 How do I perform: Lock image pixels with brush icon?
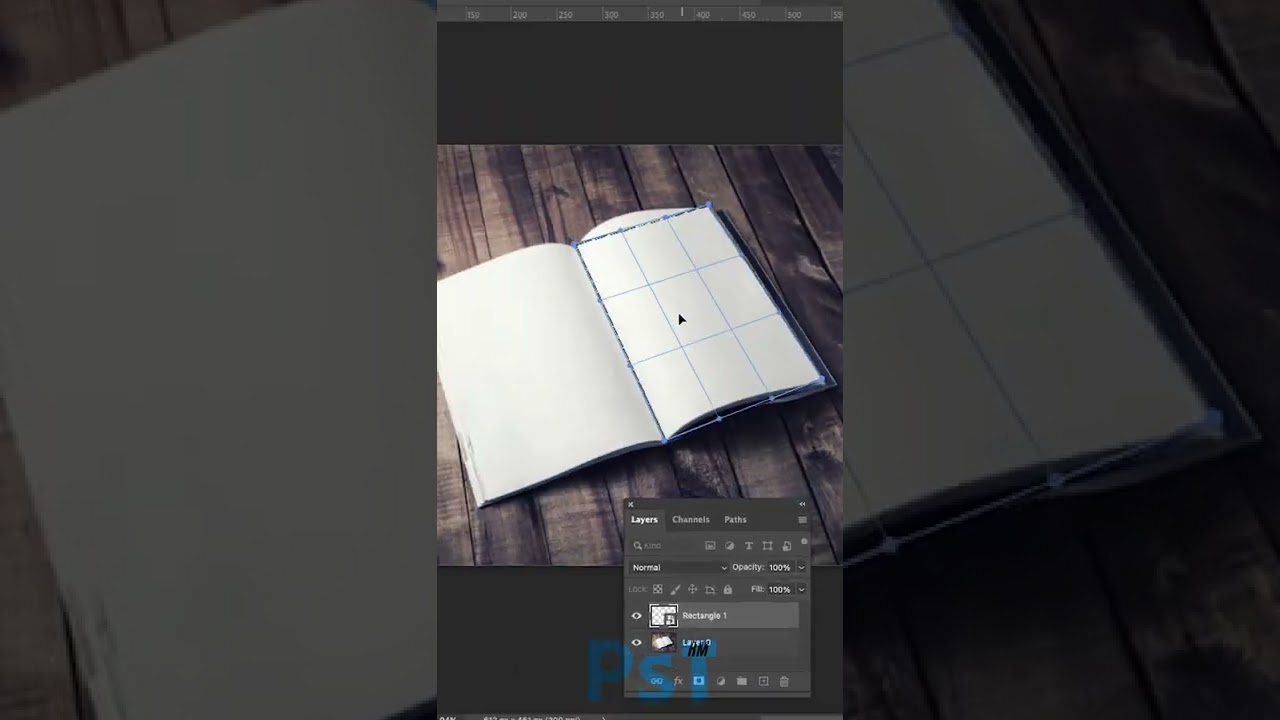675,590
